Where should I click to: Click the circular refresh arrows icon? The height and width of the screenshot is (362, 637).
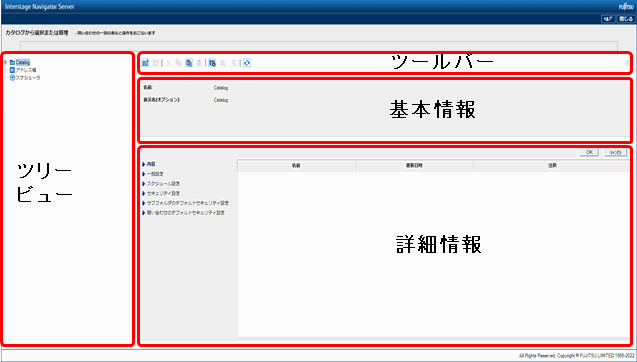247,63
